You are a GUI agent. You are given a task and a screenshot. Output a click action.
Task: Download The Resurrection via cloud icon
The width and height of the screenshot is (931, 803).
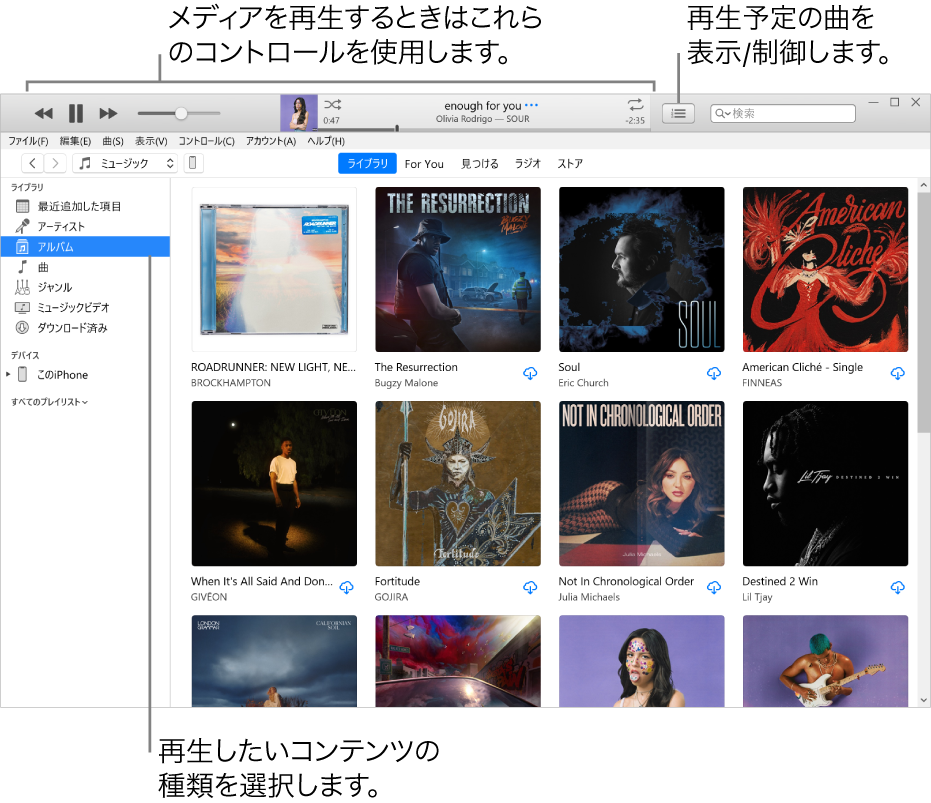click(530, 373)
